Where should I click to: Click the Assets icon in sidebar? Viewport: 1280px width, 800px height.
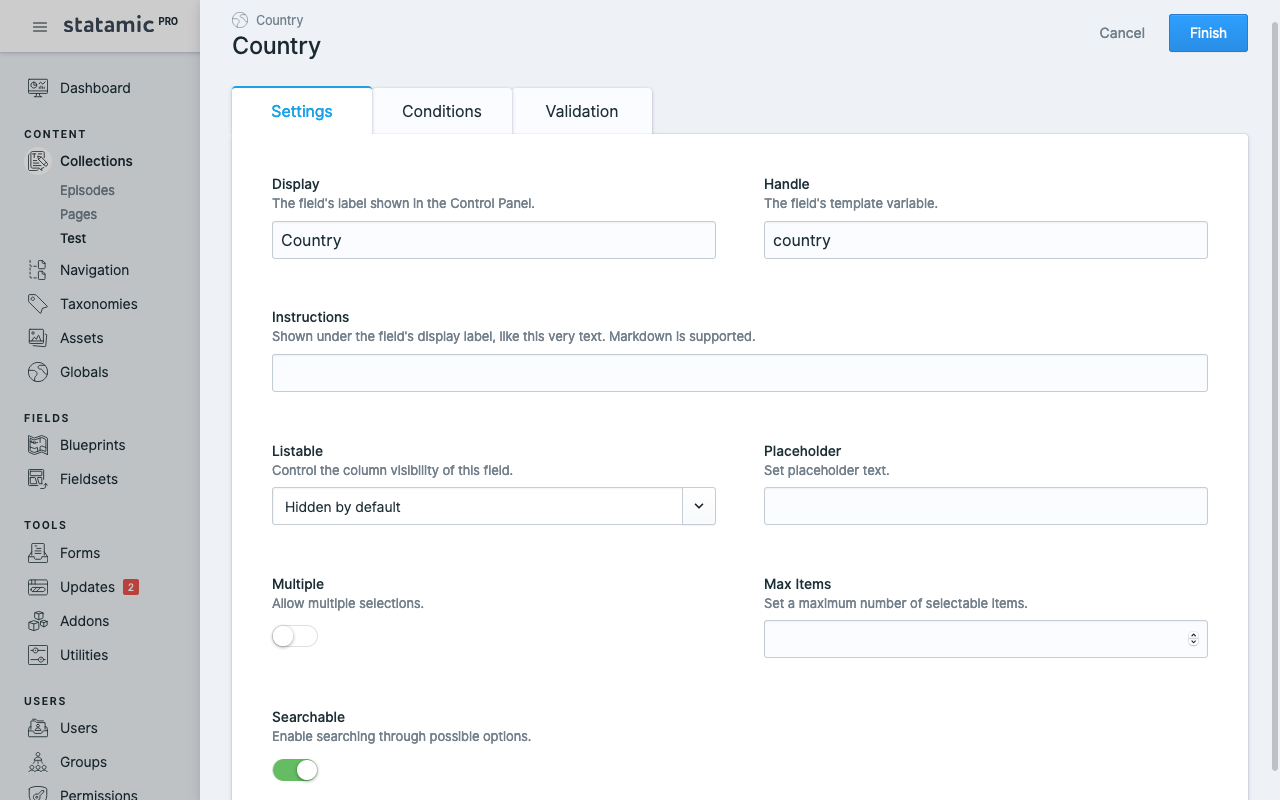(38, 338)
